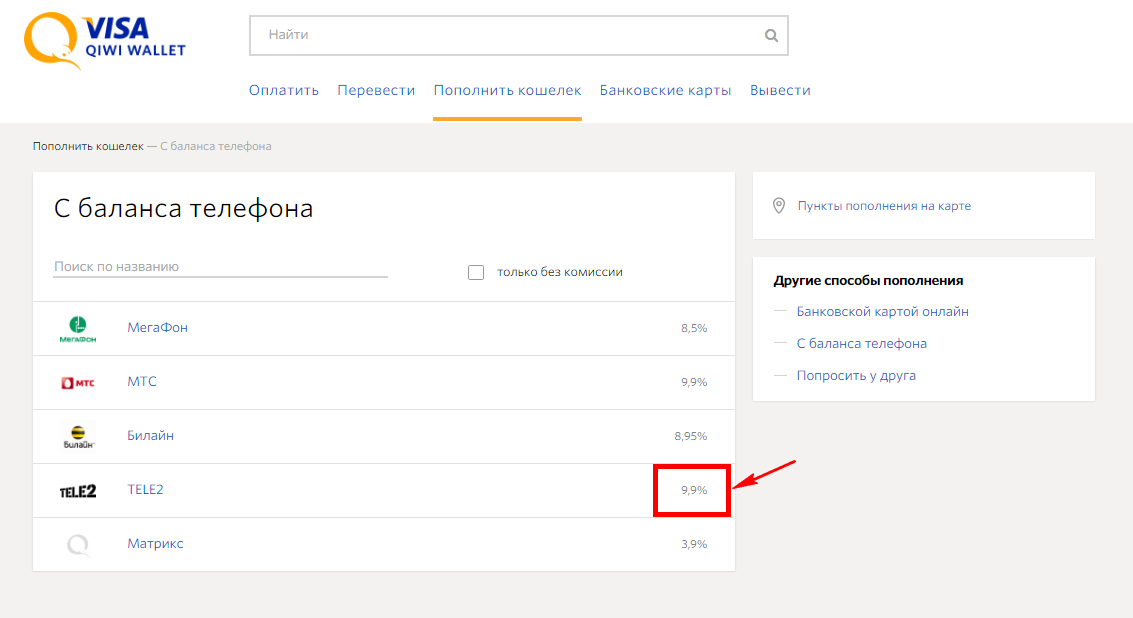
Task: Open the Visa QIWI Wallet logo homepage
Action: tap(105, 40)
